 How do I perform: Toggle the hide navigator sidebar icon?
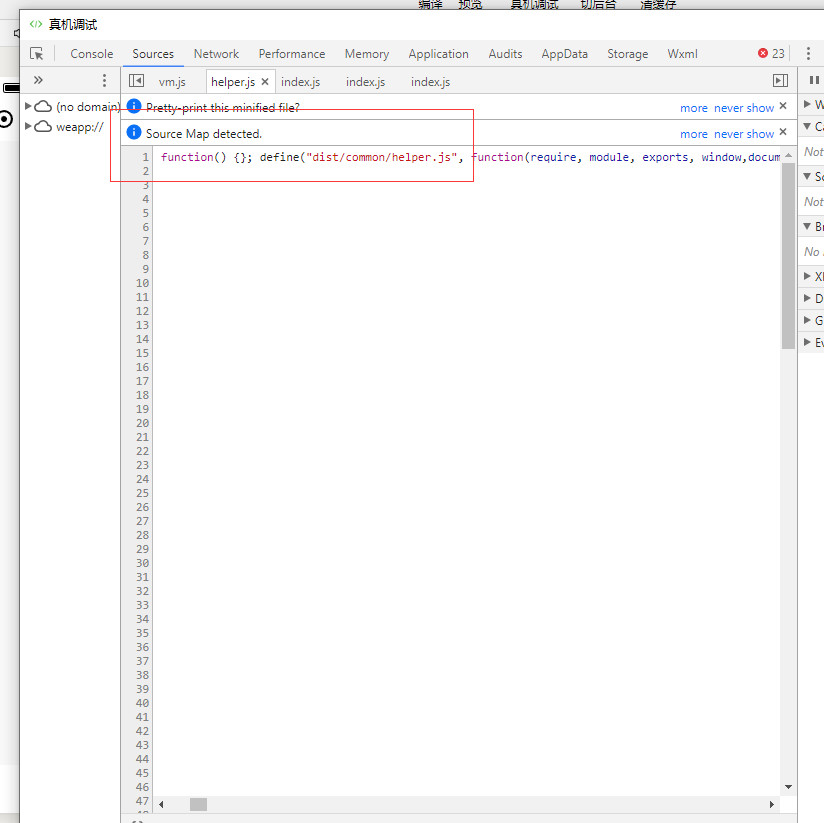pyautogui.click(x=136, y=80)
